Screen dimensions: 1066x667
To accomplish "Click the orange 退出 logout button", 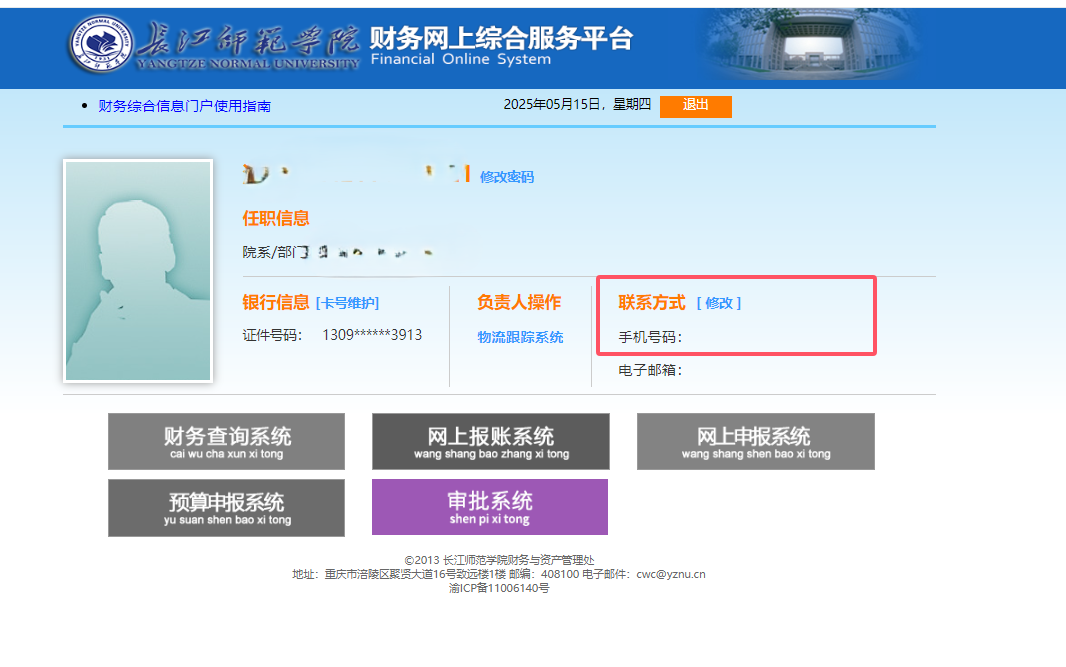I will (x=695, y=106).
